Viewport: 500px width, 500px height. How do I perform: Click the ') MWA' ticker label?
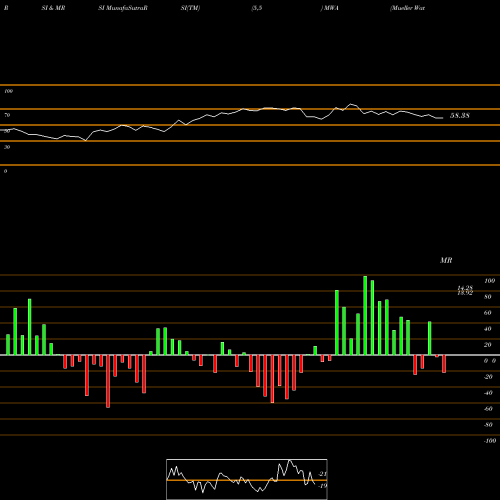pos(330,8)
